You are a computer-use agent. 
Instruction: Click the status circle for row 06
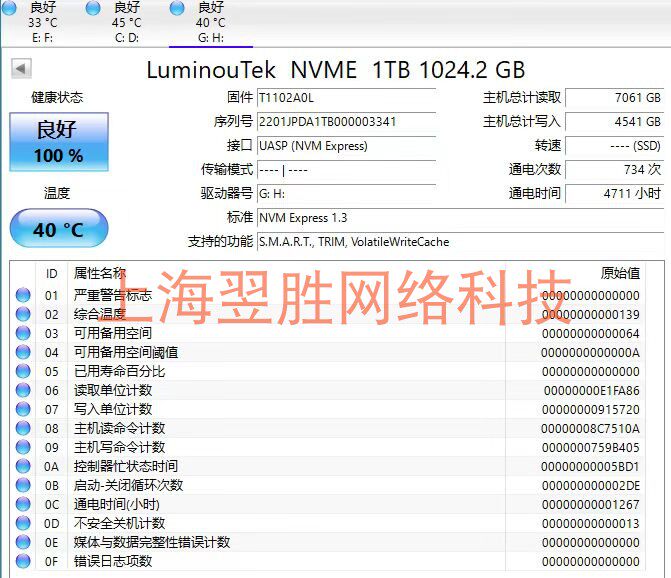23,390
